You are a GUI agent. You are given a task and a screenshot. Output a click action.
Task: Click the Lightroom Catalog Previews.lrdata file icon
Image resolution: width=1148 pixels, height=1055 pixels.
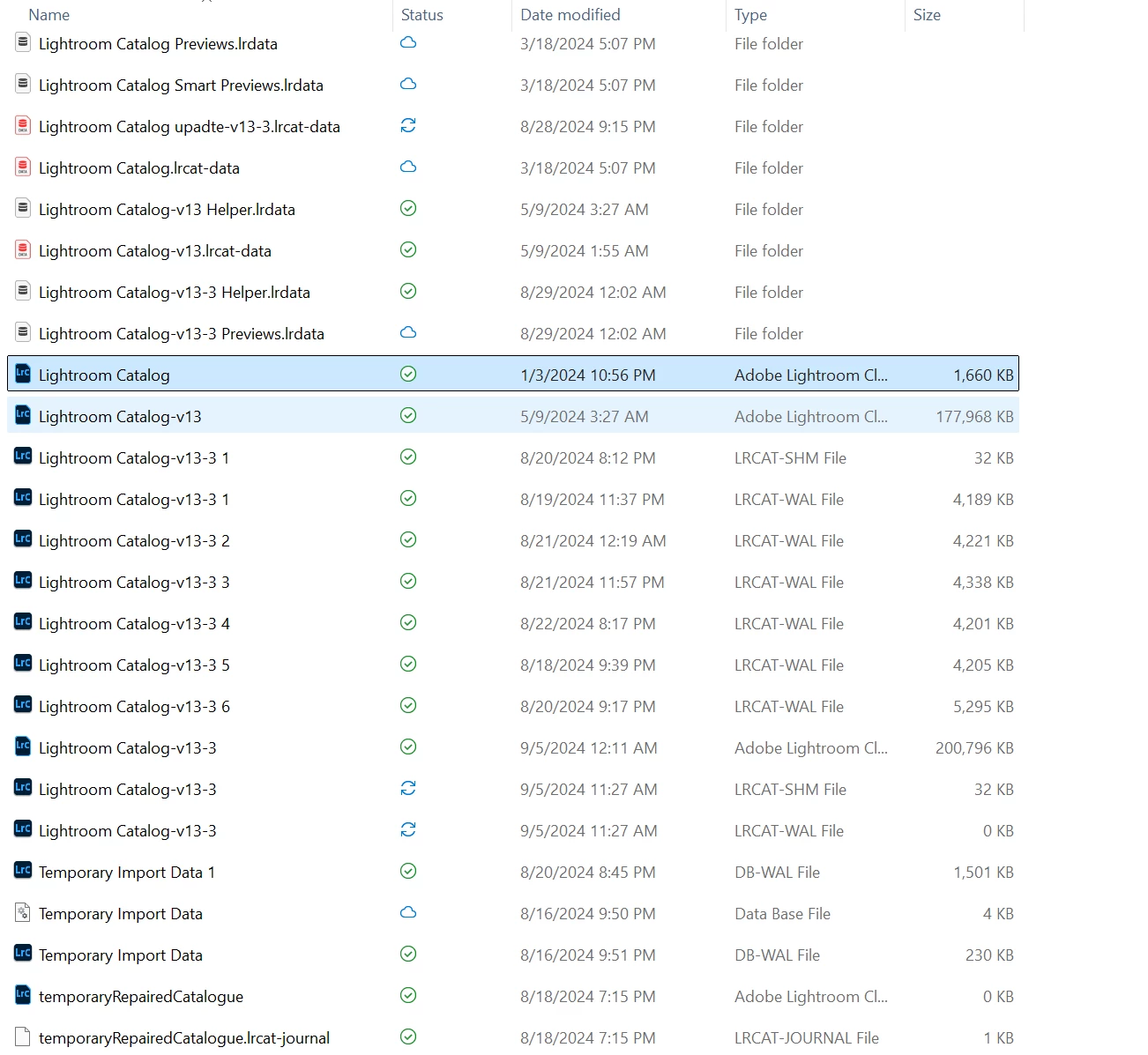pos(23,42)
